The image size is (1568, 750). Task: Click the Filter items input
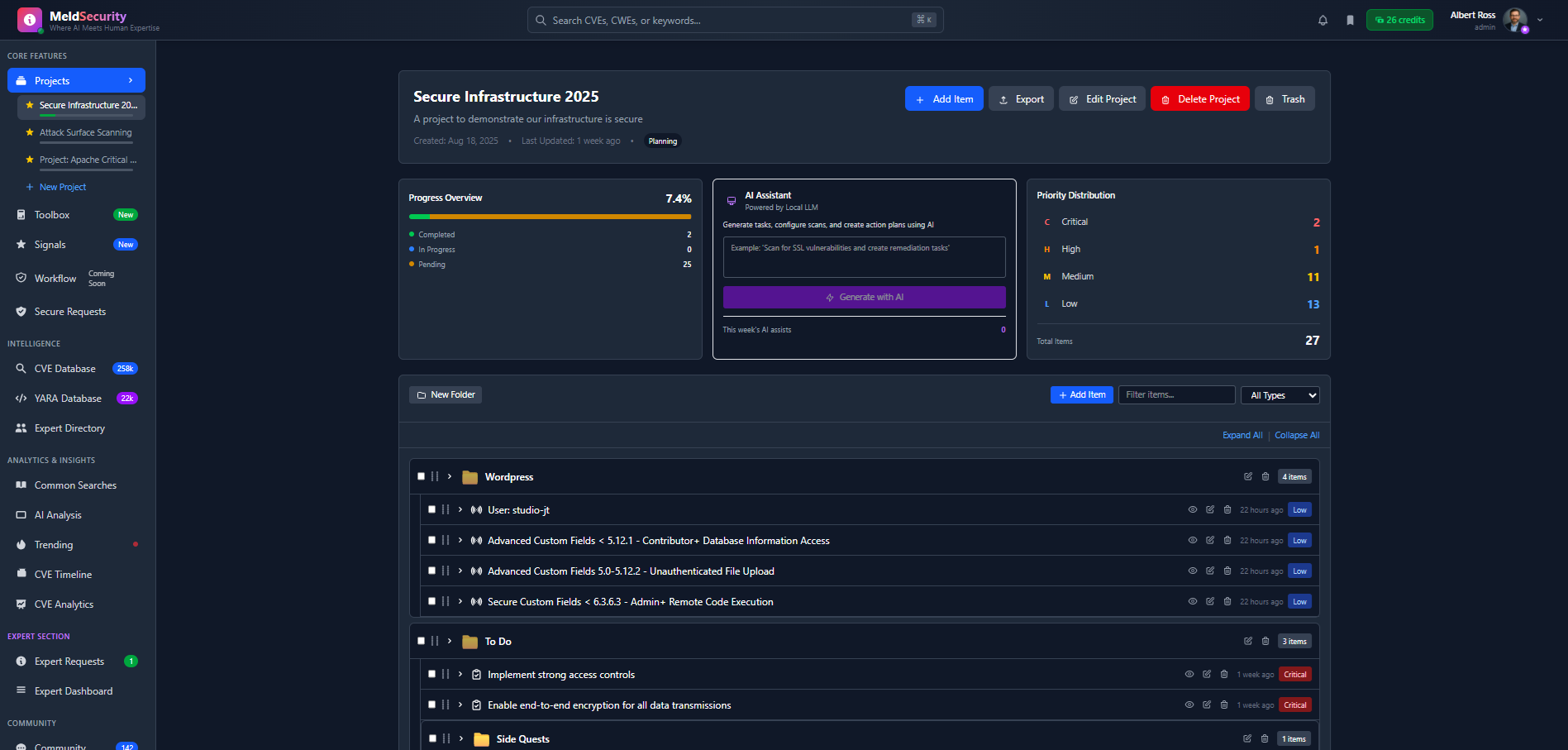tap(1177, 395)
